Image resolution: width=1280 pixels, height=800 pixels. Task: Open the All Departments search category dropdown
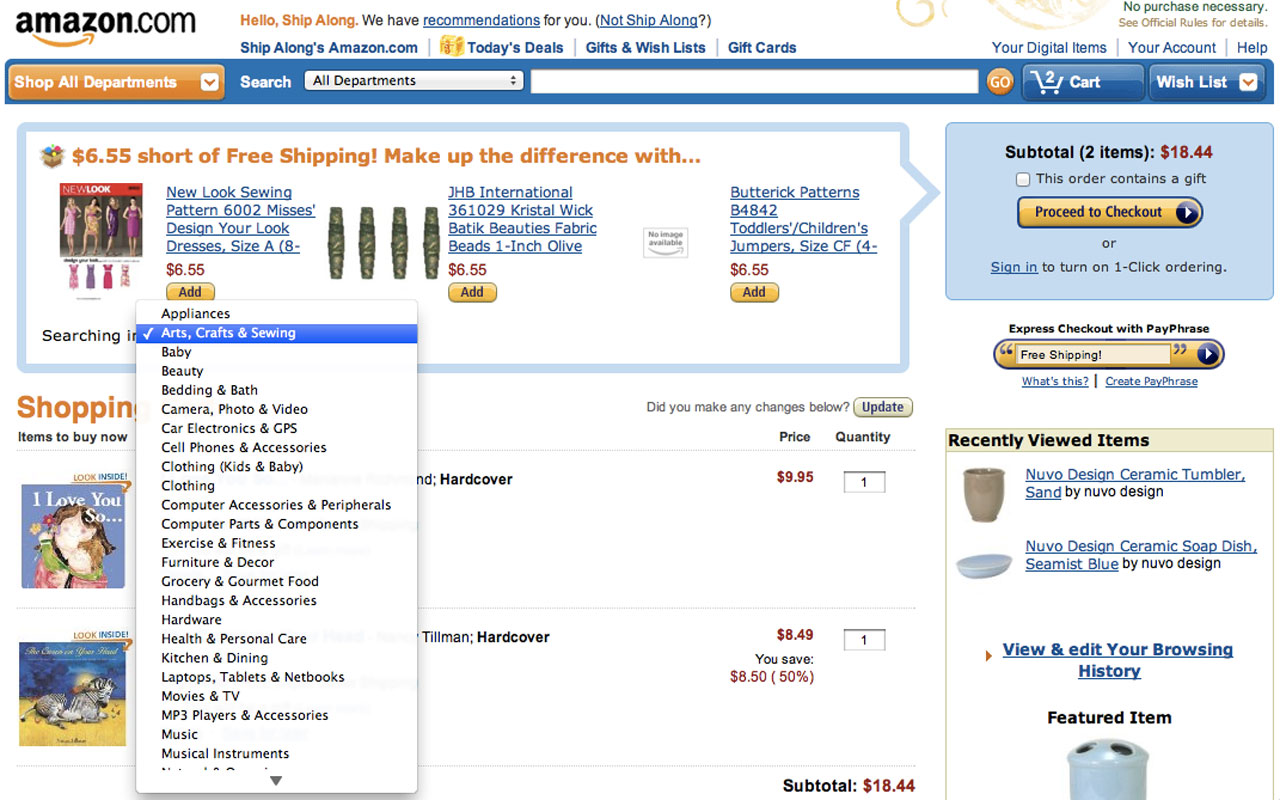click(x=414, y=81)
